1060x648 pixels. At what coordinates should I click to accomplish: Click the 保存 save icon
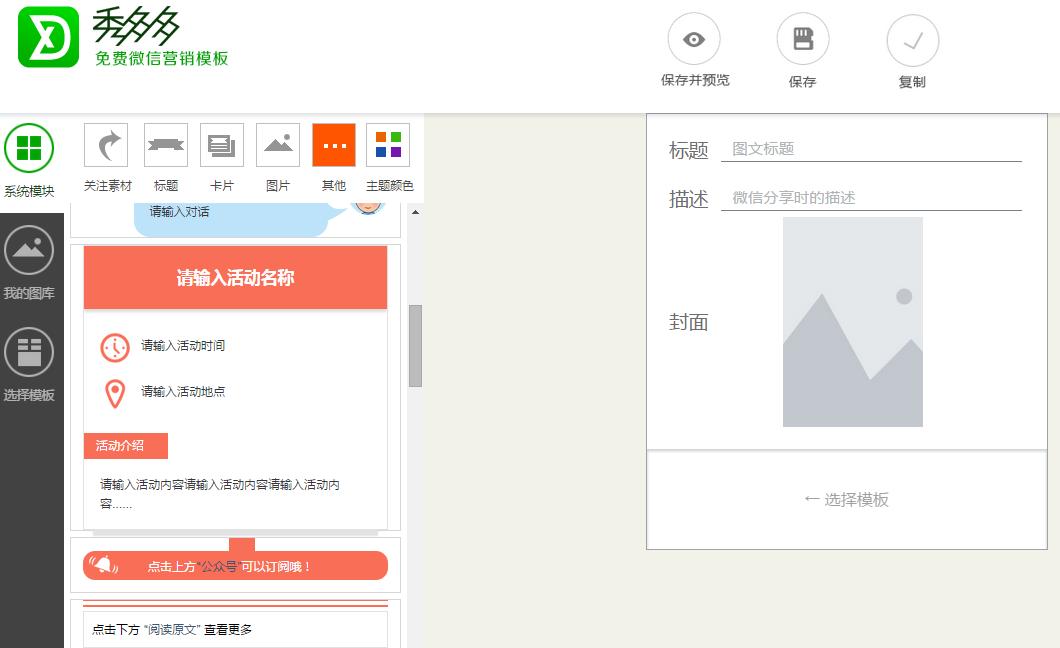(803, 40)
